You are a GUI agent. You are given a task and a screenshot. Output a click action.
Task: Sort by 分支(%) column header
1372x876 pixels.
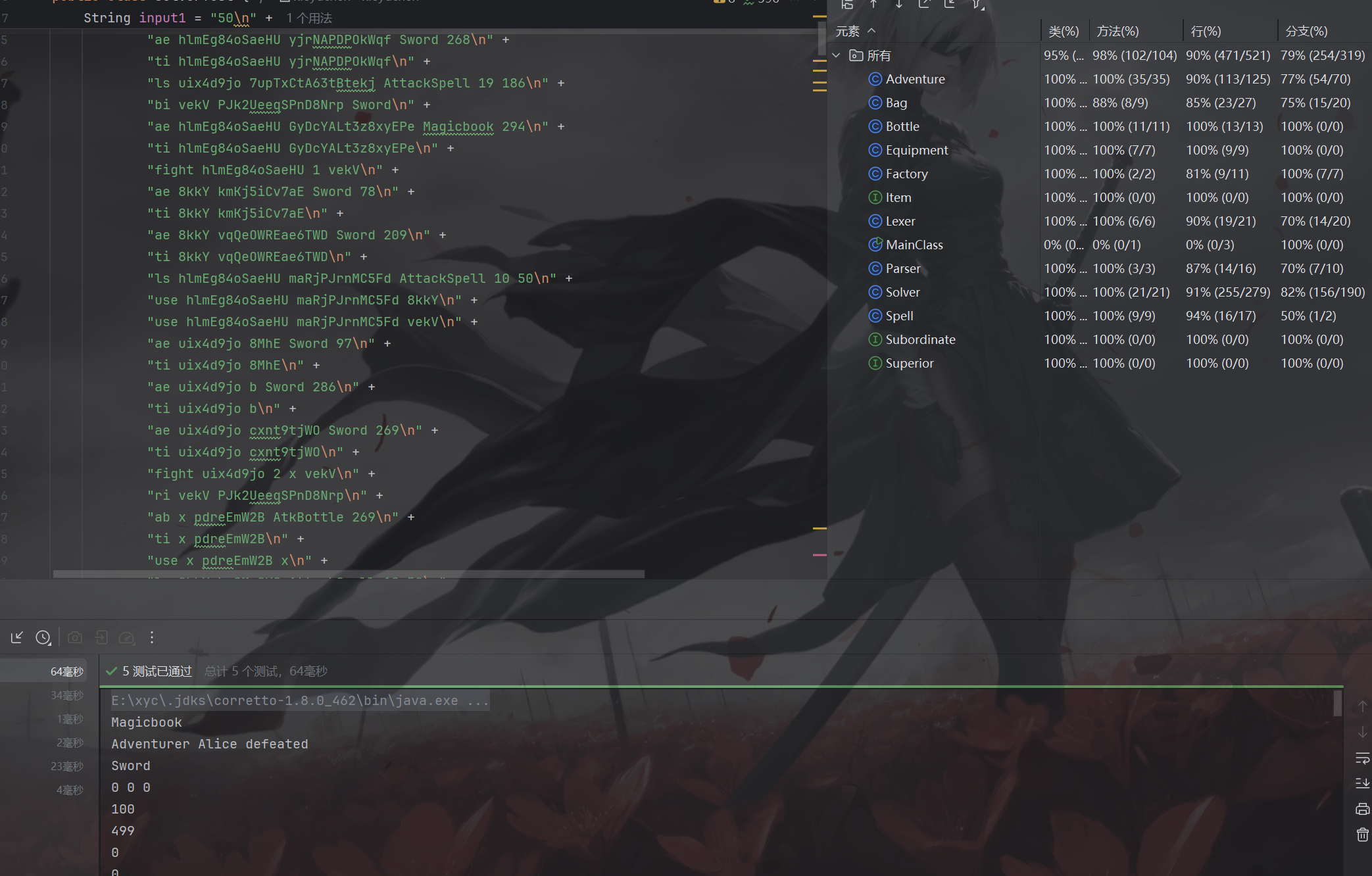[x=1306, y=31]
